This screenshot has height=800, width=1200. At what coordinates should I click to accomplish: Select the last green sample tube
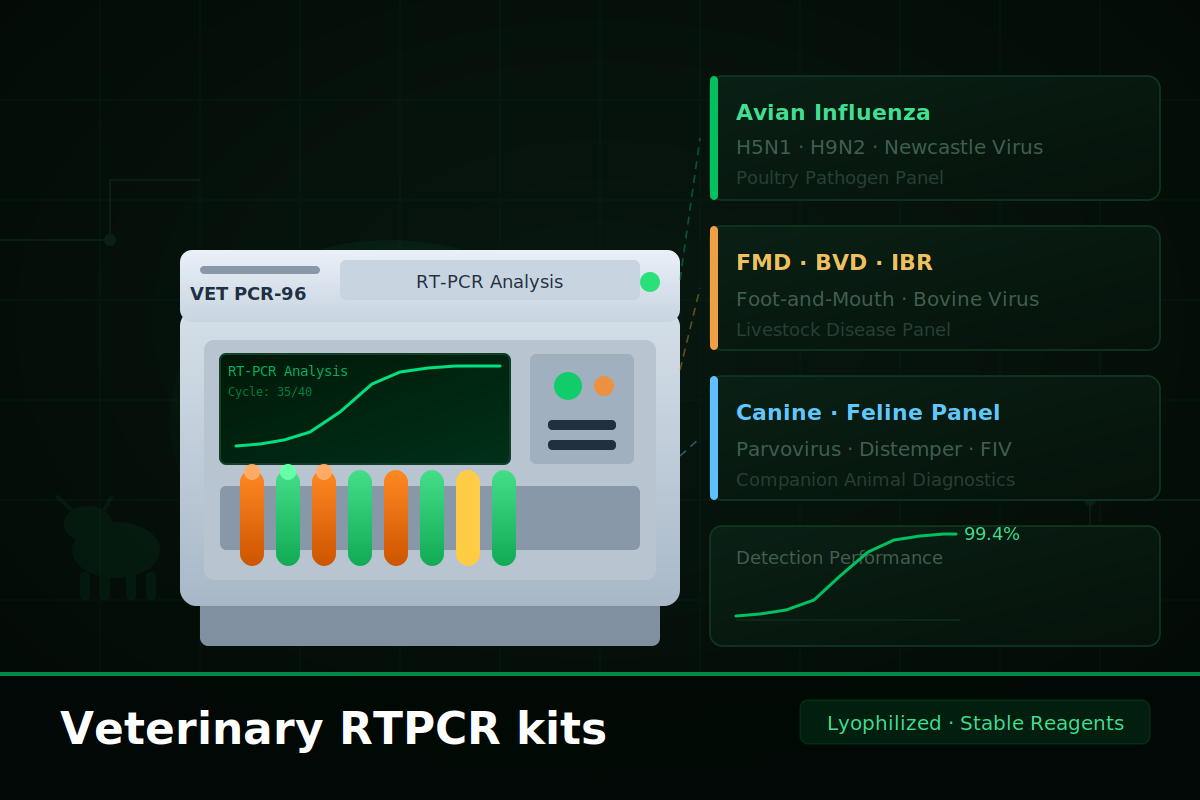504,518
